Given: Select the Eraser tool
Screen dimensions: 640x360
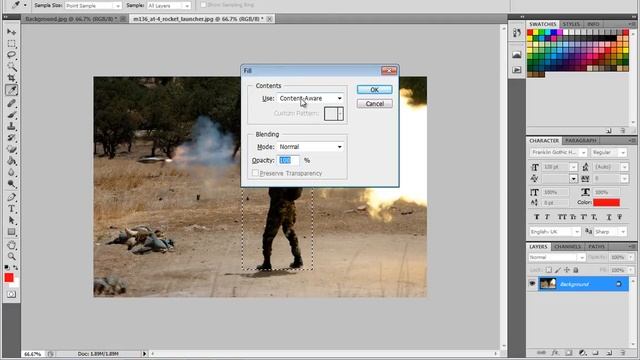Looking at the screenshot, I should coord(11,149).
